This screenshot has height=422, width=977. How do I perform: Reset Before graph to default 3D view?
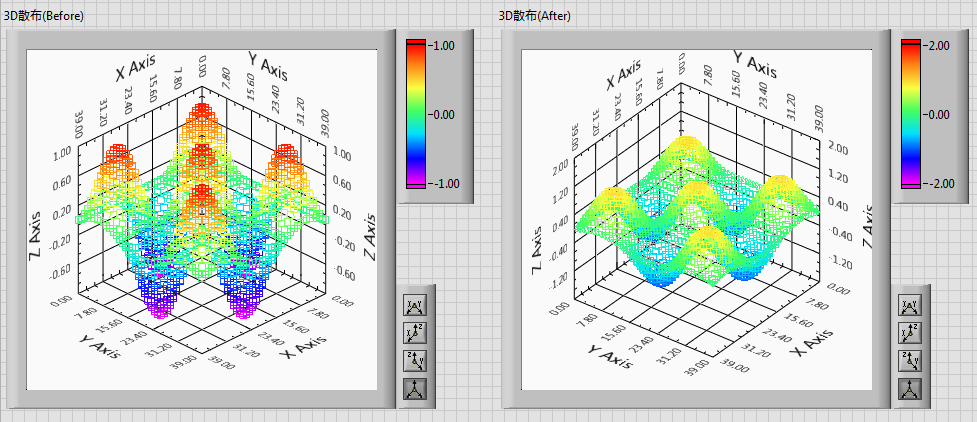(414, 389)
